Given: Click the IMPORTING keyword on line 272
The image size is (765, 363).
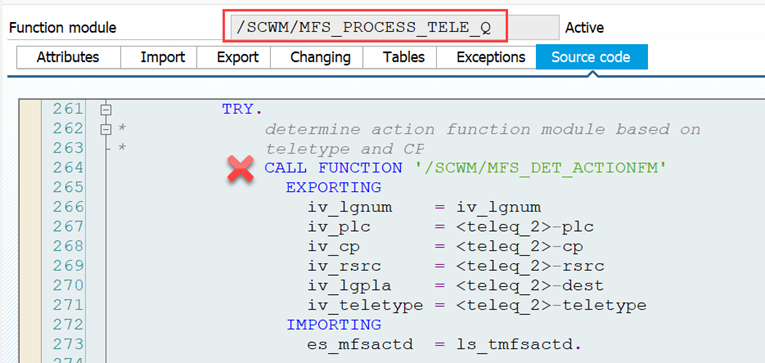Looking at the screenshot, I should 333,325.
